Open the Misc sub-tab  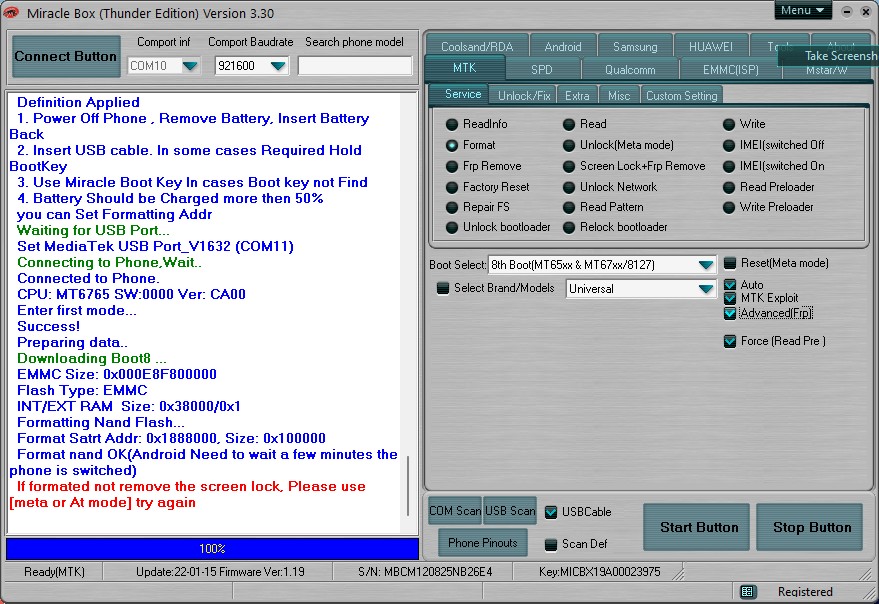(619, 96)
